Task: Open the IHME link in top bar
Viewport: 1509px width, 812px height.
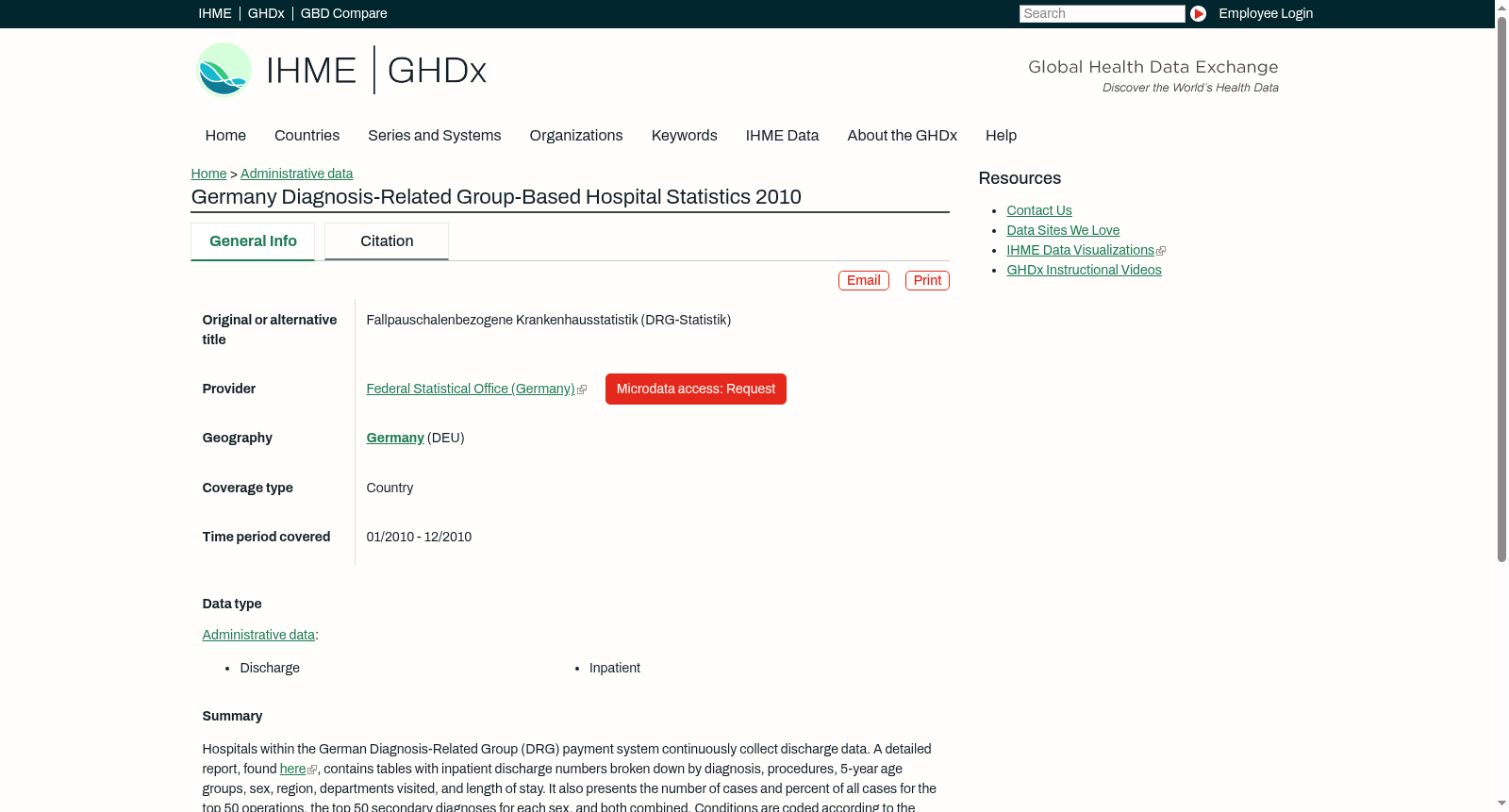Action: pos(215,13)
